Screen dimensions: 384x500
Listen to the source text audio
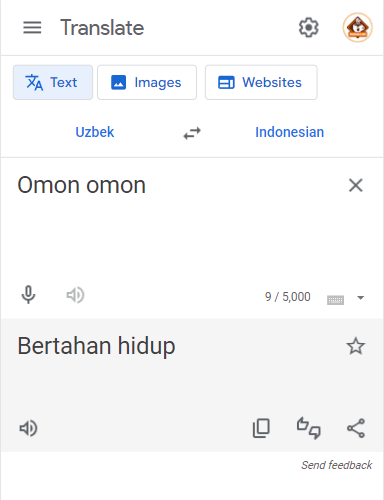tap(75, 295)
